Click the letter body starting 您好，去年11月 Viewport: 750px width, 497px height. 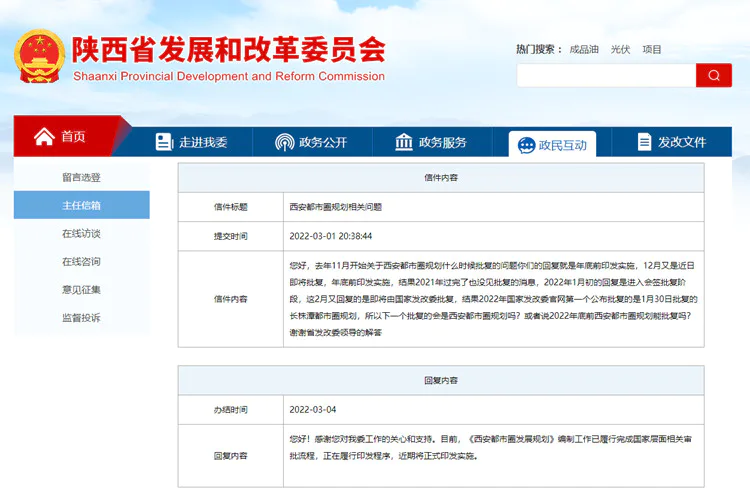click(x=493, y=299)
